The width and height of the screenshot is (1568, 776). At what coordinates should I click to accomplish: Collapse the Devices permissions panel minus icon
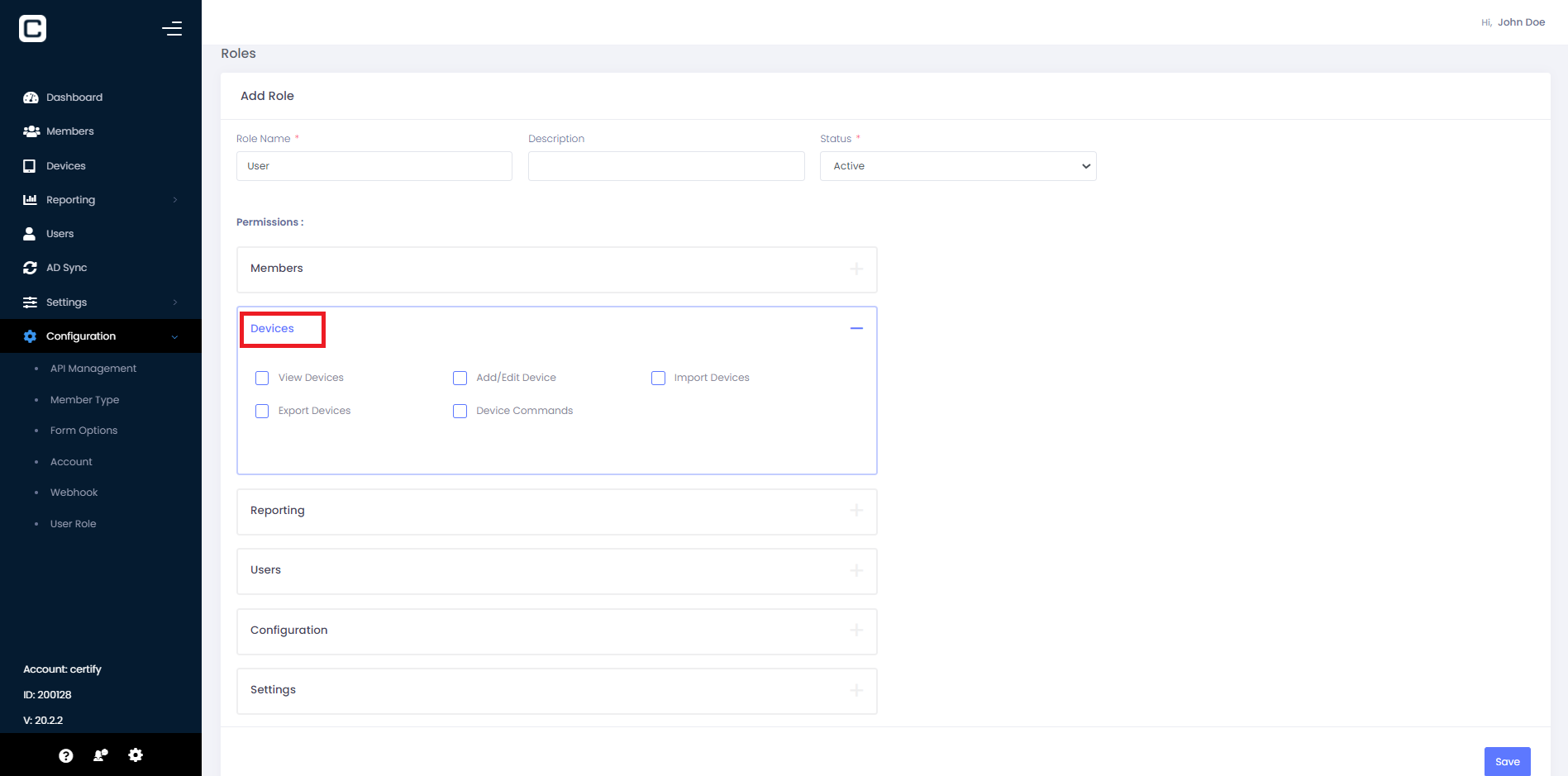856,328
